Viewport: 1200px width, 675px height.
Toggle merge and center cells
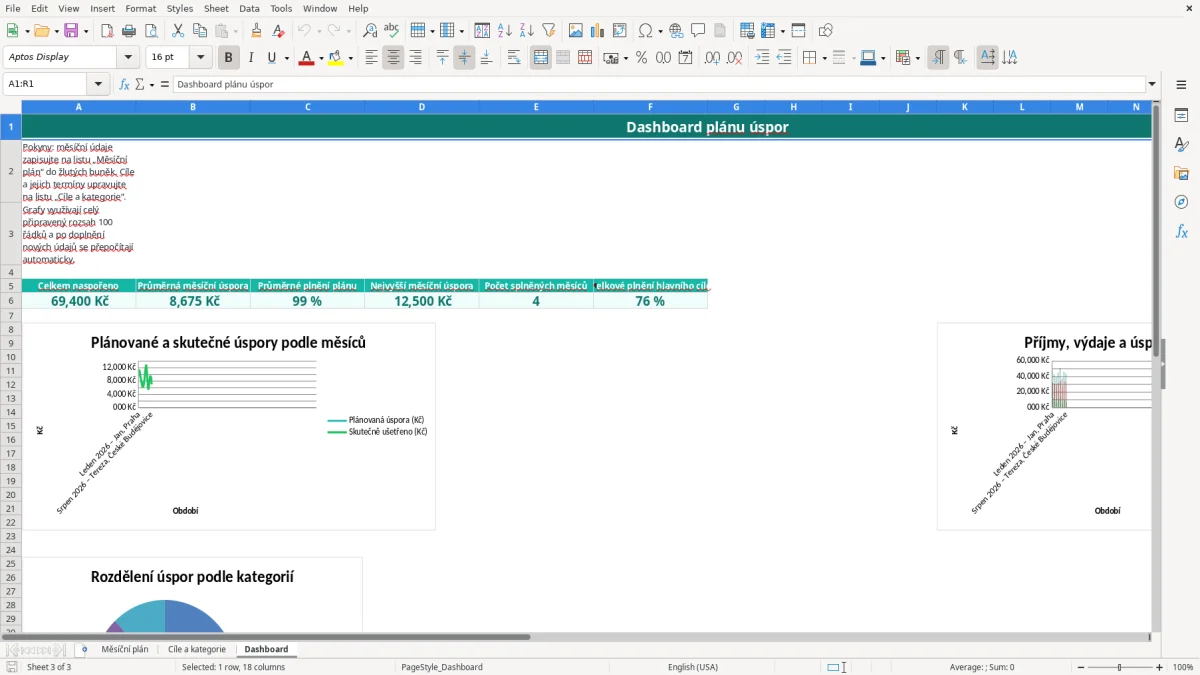pos(541,58)
